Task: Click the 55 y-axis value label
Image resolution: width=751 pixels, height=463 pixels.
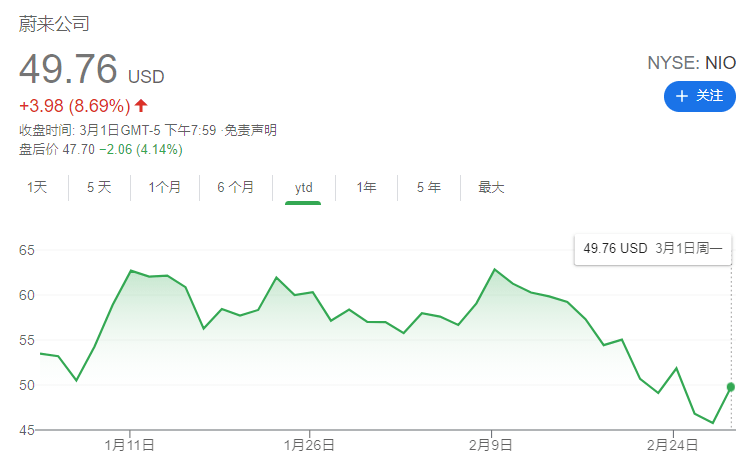Action: 27,340
